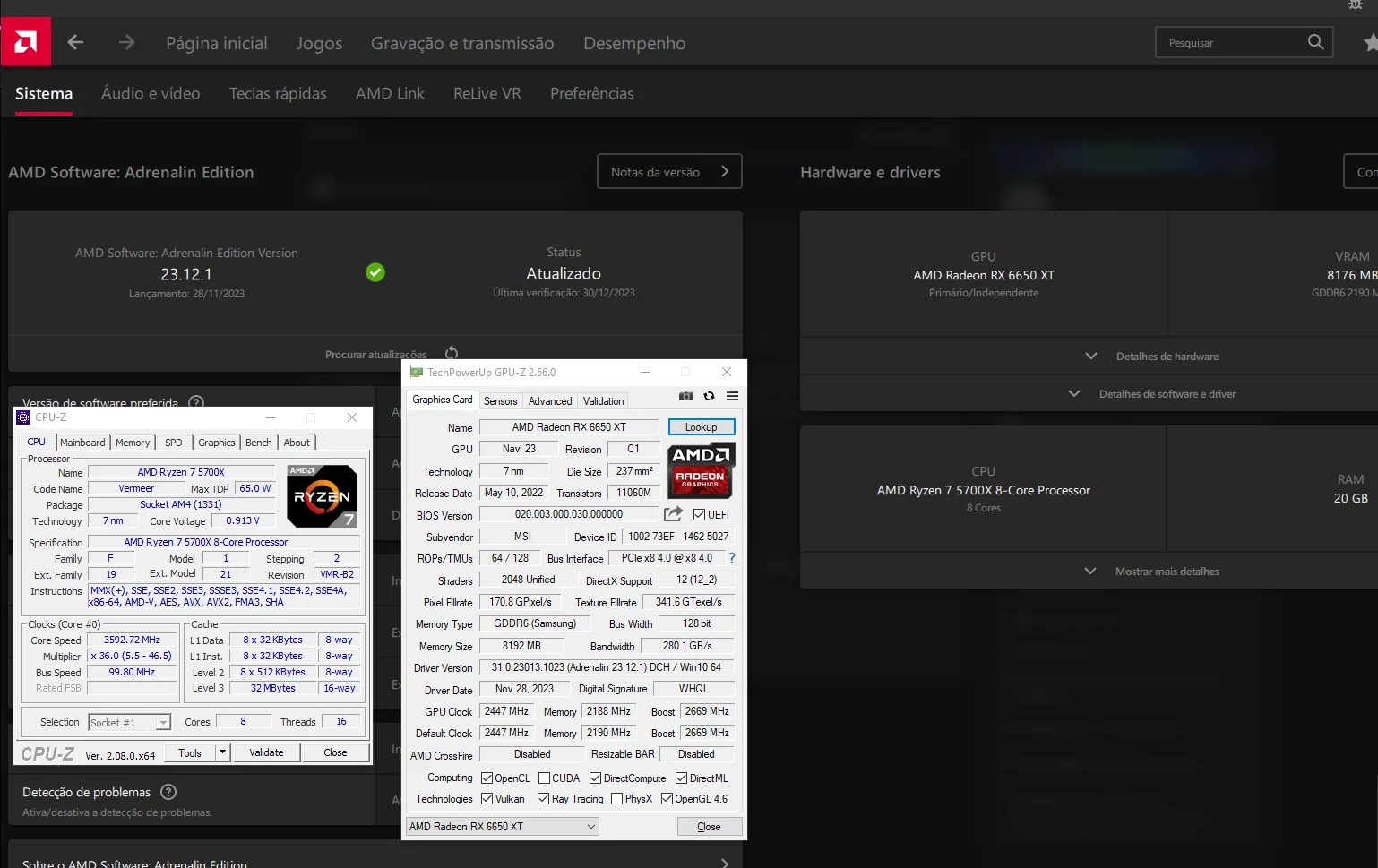Click the BIOS export share icon in GPU-Z
This screenshot has width=1378, height=868.
tap(673, 514)
